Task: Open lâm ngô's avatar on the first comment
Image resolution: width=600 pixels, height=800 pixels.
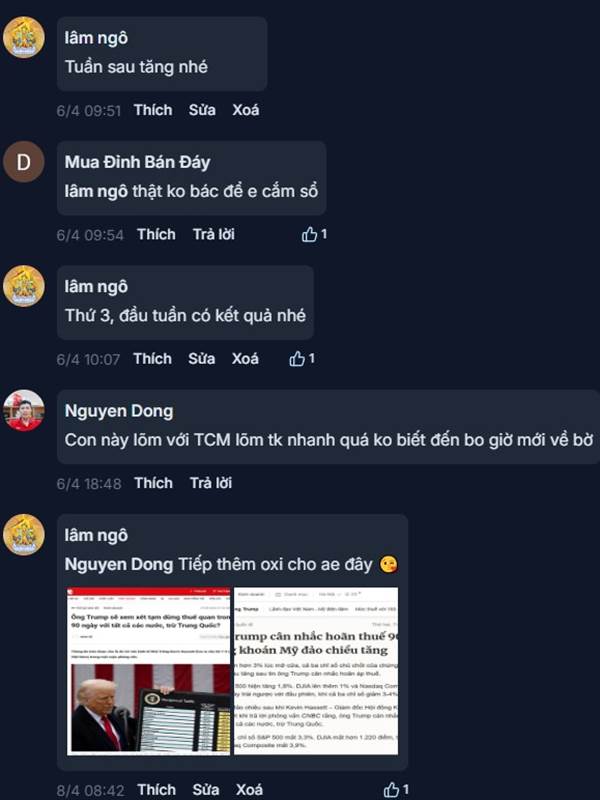Action: point(23,38)
